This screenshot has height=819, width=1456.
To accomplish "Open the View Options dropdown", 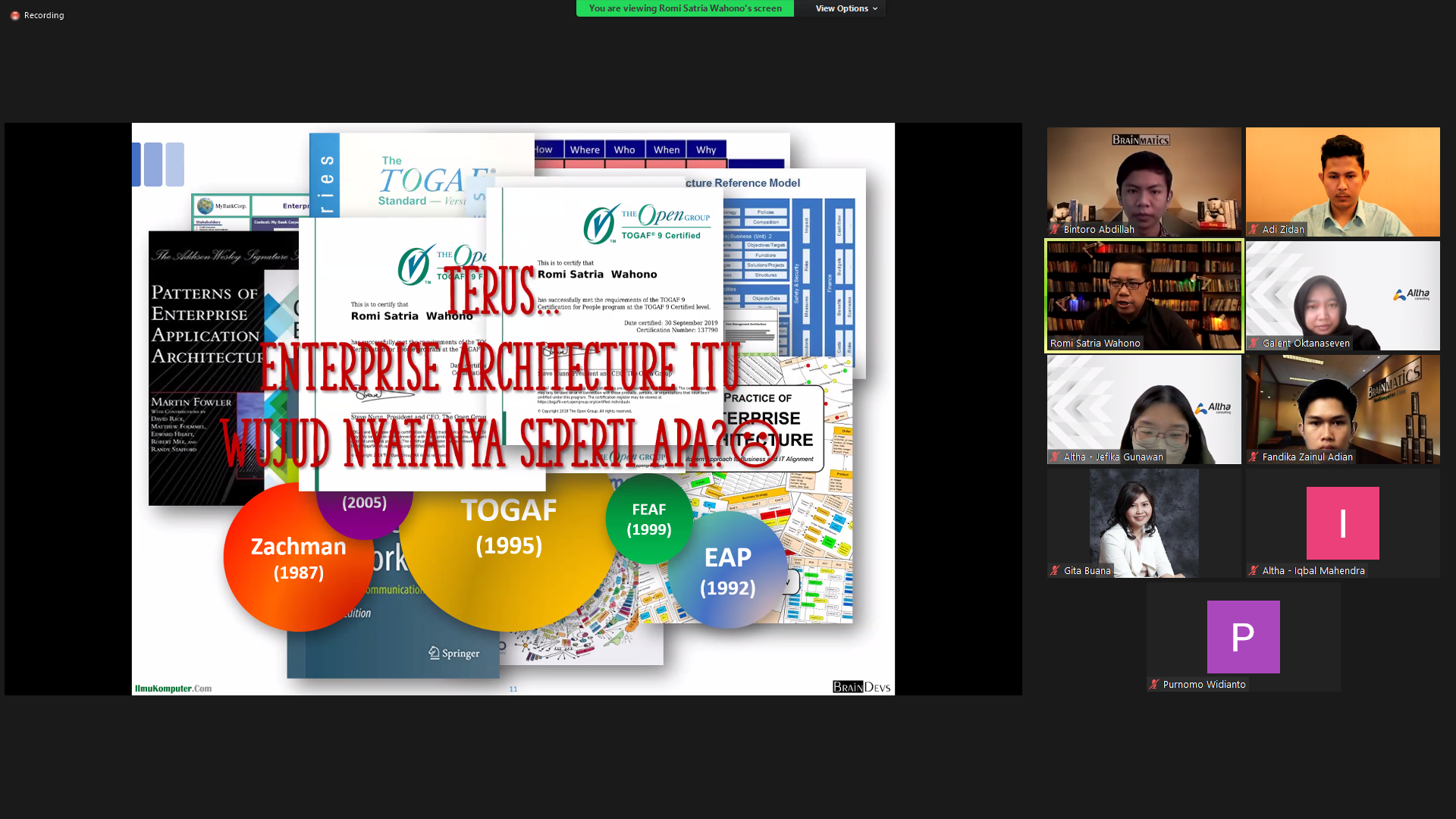I will (x=841, y=8).
